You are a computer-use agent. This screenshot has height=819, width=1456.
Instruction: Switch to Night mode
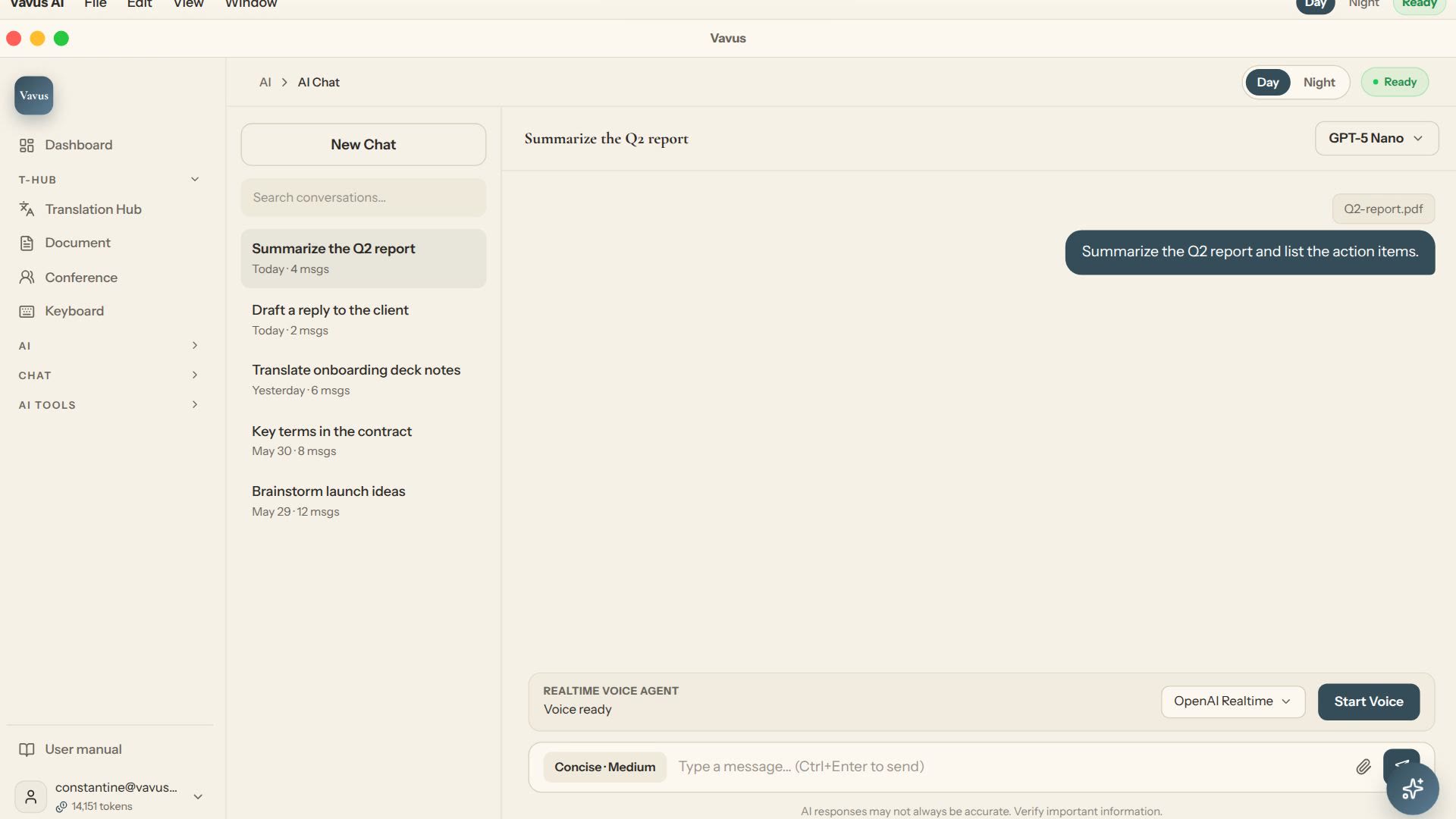[x=1319, y=82]
